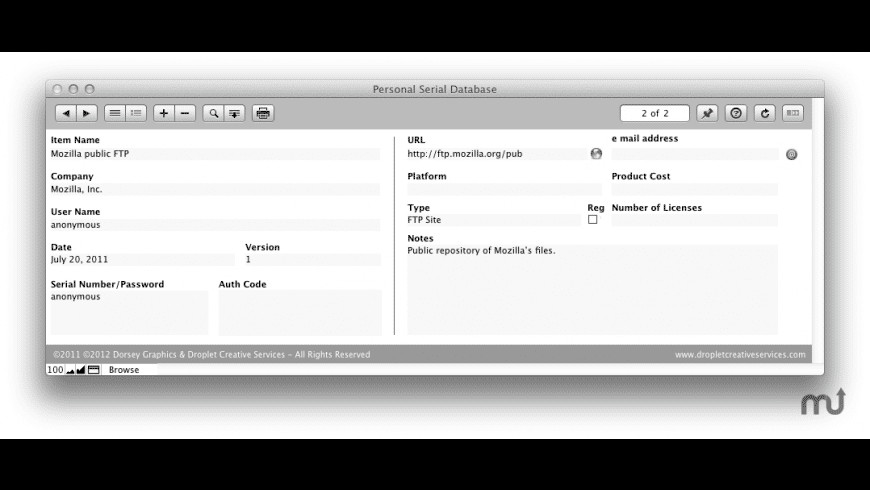Click the empty e mail address field
The image size is (870, 490).
click(x=695, y=154)
